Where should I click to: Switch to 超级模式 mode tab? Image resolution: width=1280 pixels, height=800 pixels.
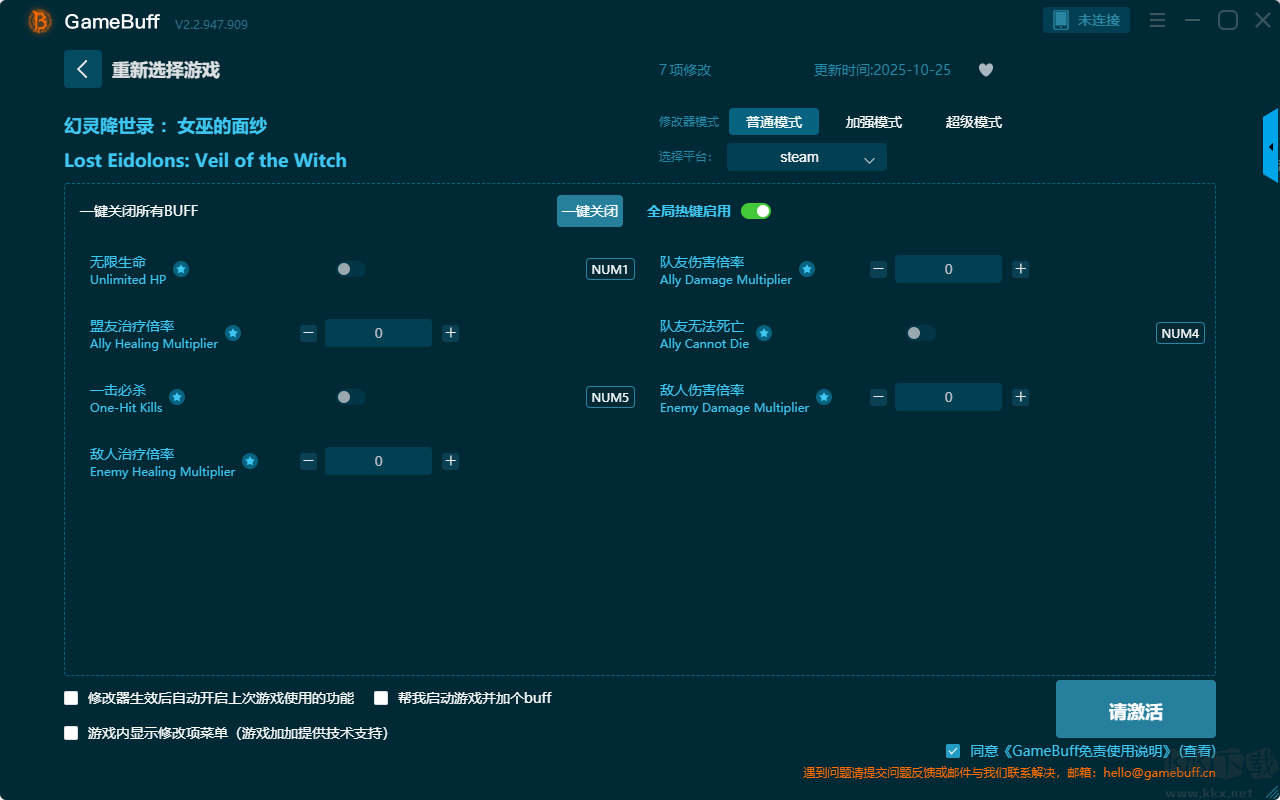[x=974, y=122]
